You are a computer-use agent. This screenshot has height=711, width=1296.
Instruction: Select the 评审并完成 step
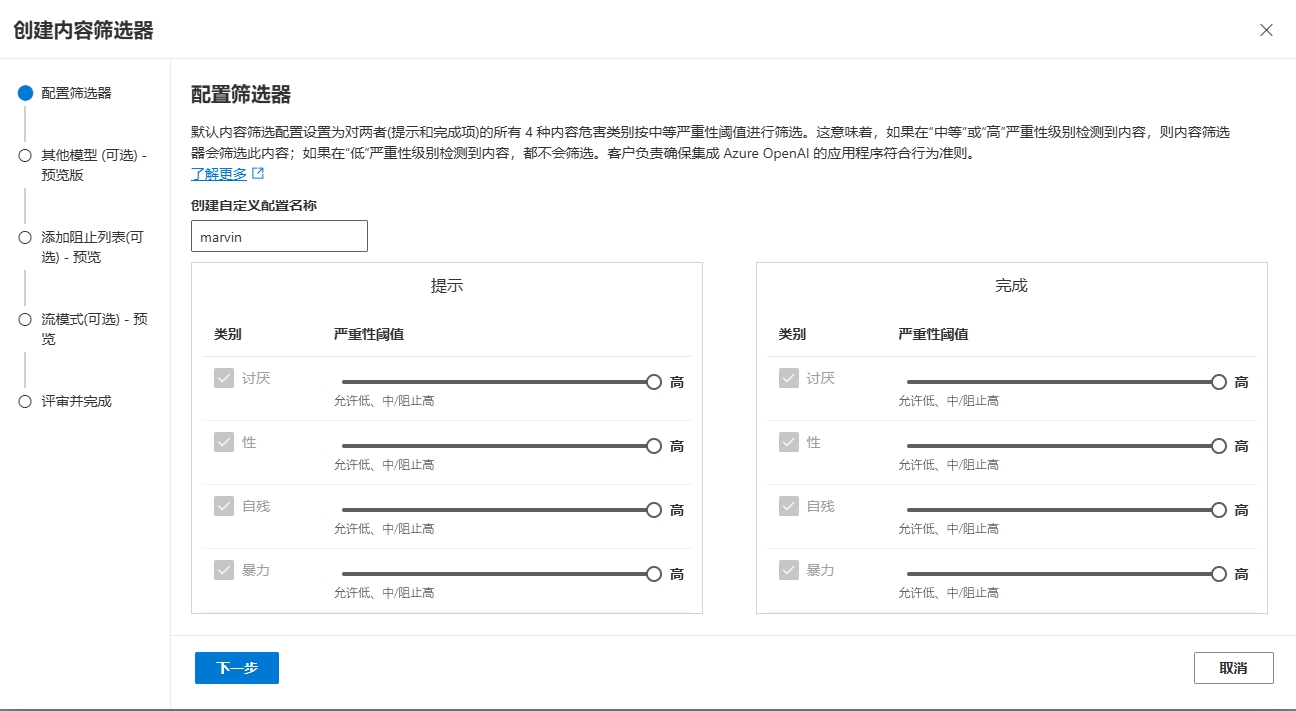pos(76,401)
